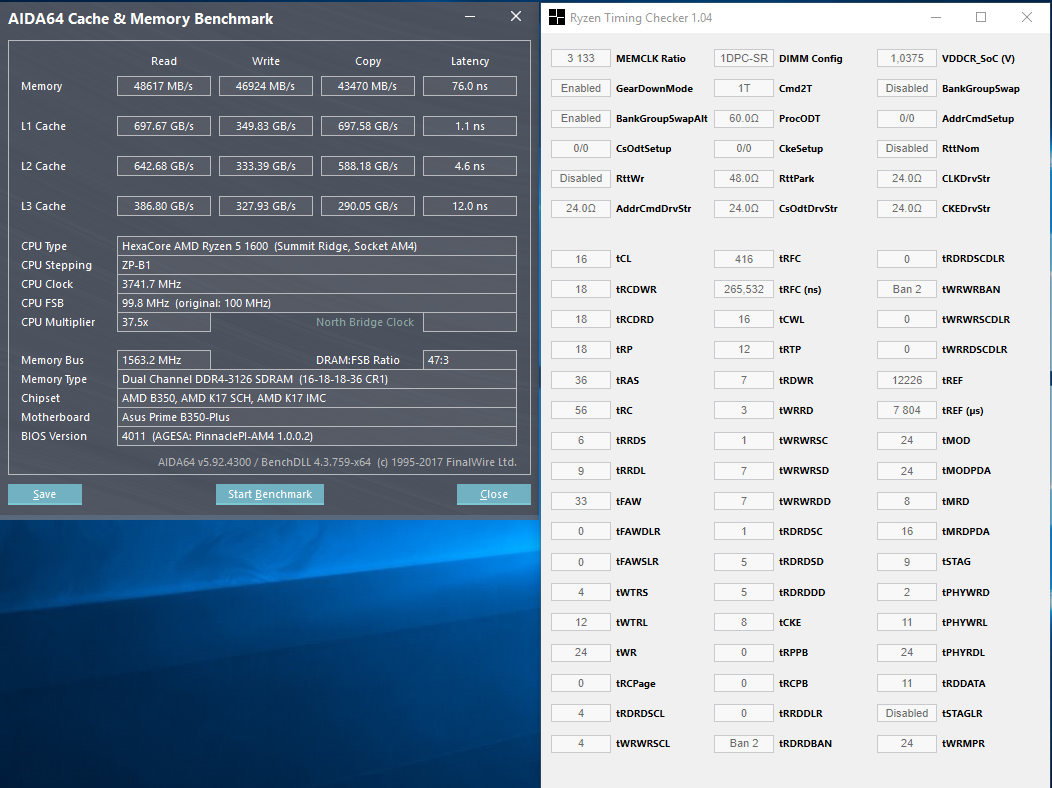Click L1 Cache Read 697.67 GB/s
The height and width of the screenshot is (788, 1052).
pos(164,126)
